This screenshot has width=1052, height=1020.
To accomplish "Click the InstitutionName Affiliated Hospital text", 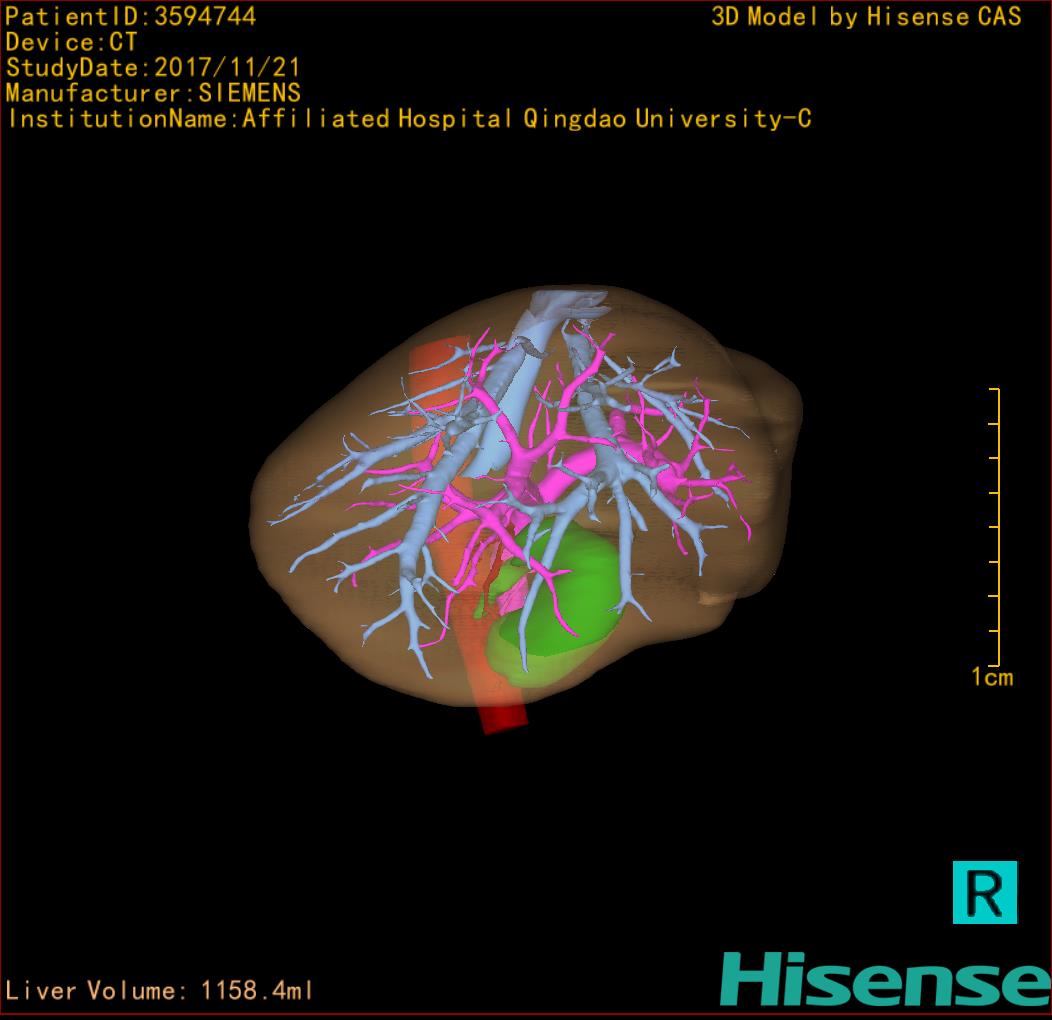I will [x=410, y=119].
